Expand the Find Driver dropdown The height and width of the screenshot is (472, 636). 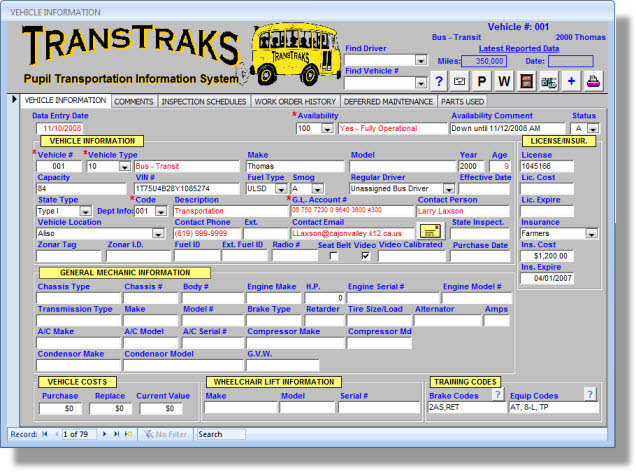tap(421, 60)
